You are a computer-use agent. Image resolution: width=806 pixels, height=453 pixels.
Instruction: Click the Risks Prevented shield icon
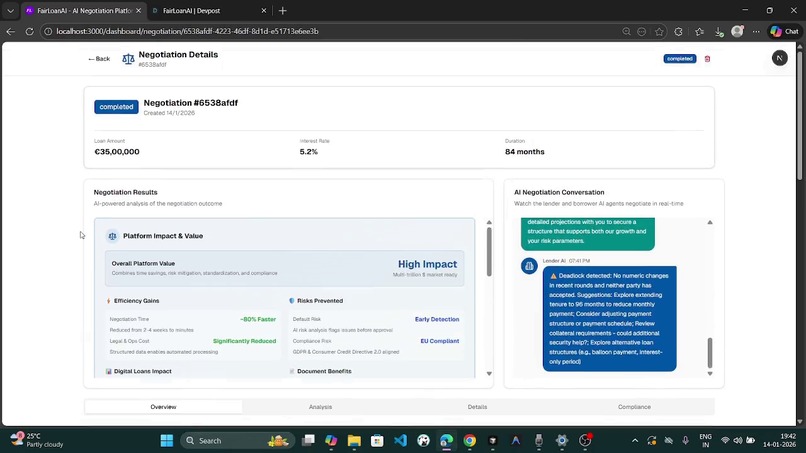pyautogui.click(x=291, y=301)
